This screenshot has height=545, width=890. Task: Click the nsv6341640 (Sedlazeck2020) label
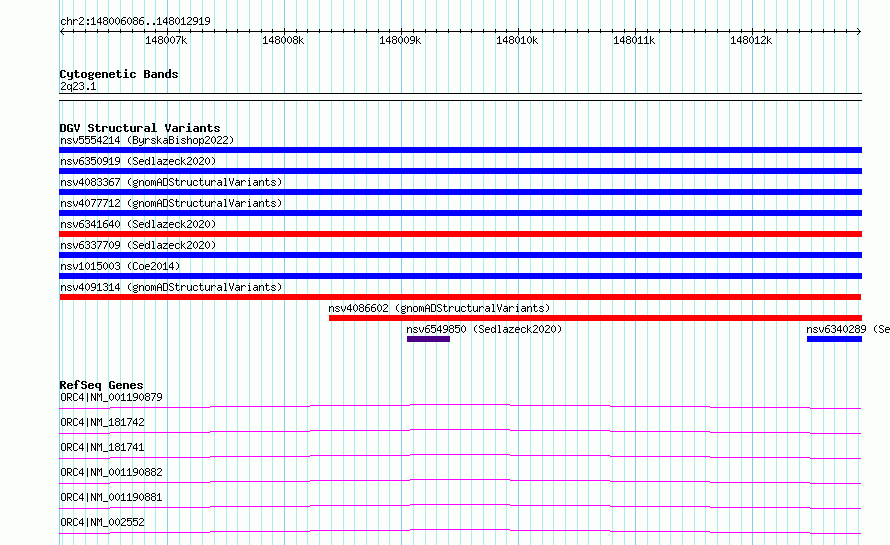pyautogui.click(x=138, y=224)
